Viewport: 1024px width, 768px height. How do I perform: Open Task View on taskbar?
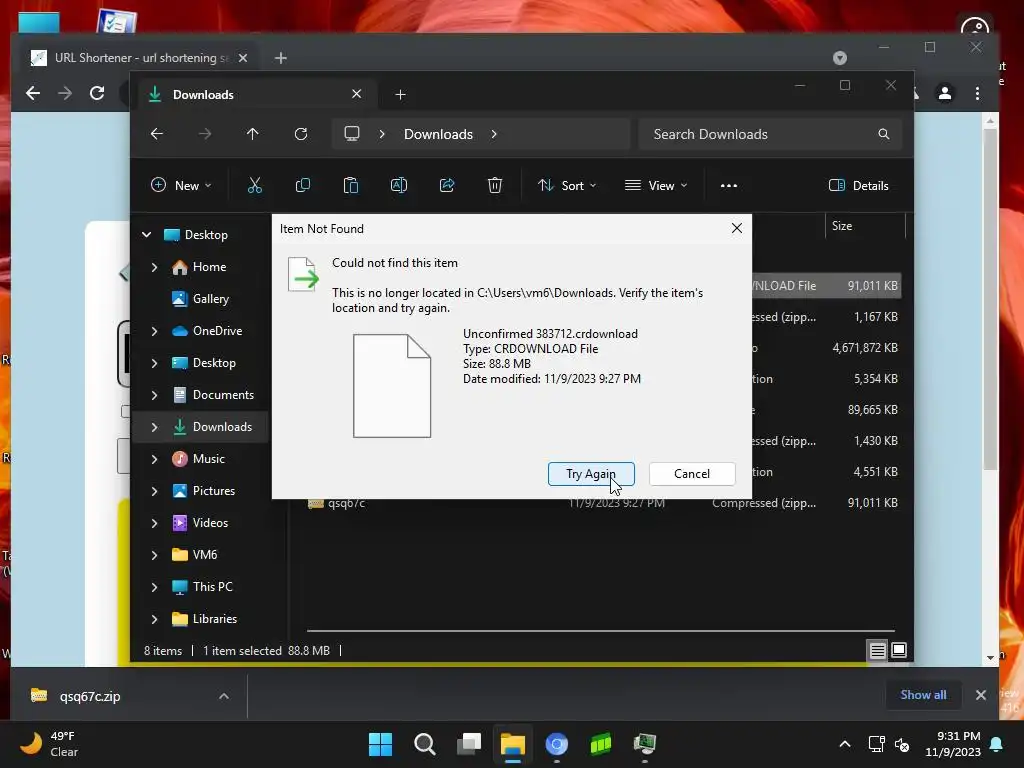469,744
